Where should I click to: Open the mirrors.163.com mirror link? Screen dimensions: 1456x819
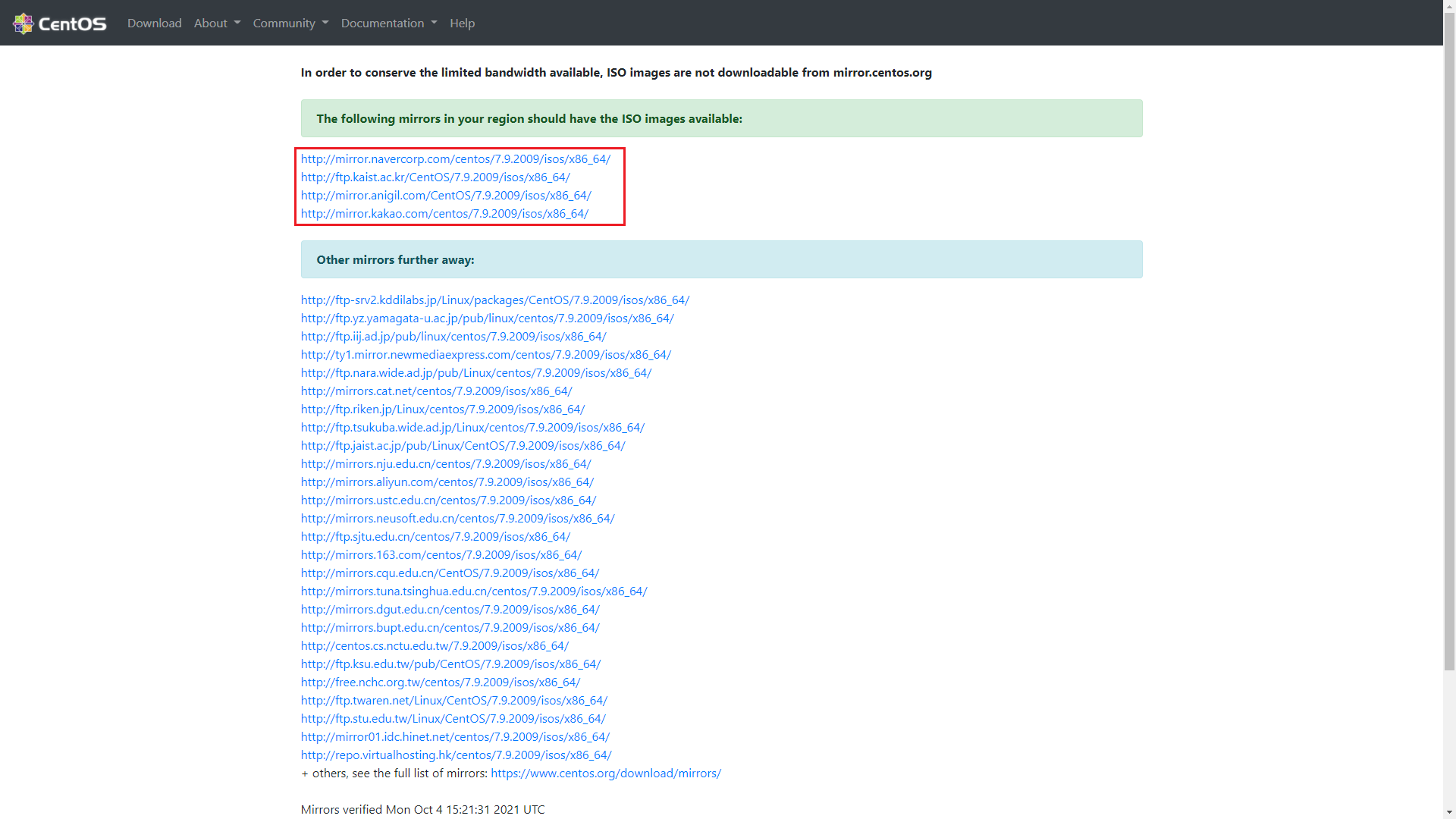(x=441, y=555)
